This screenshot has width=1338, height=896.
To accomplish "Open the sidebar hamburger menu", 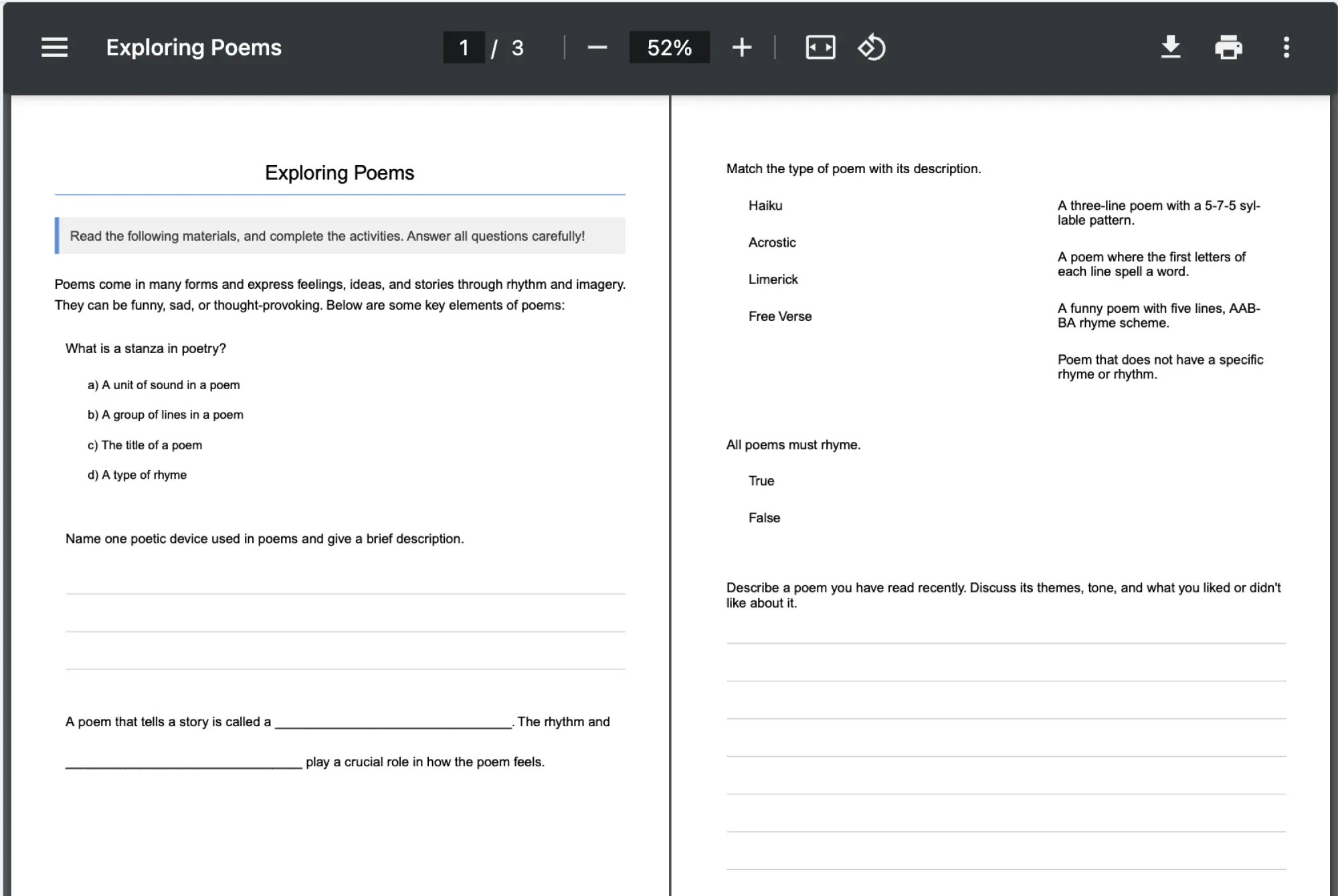I will tap(54, 47).
